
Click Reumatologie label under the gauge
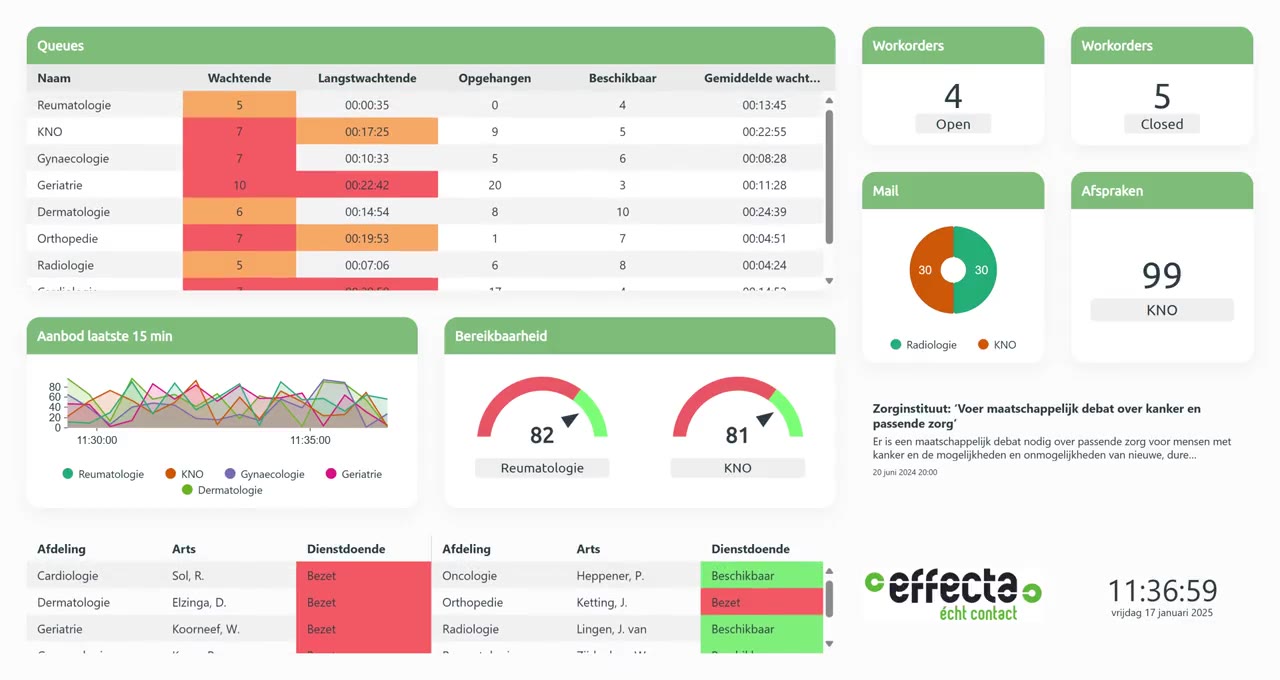click(542, 468)
